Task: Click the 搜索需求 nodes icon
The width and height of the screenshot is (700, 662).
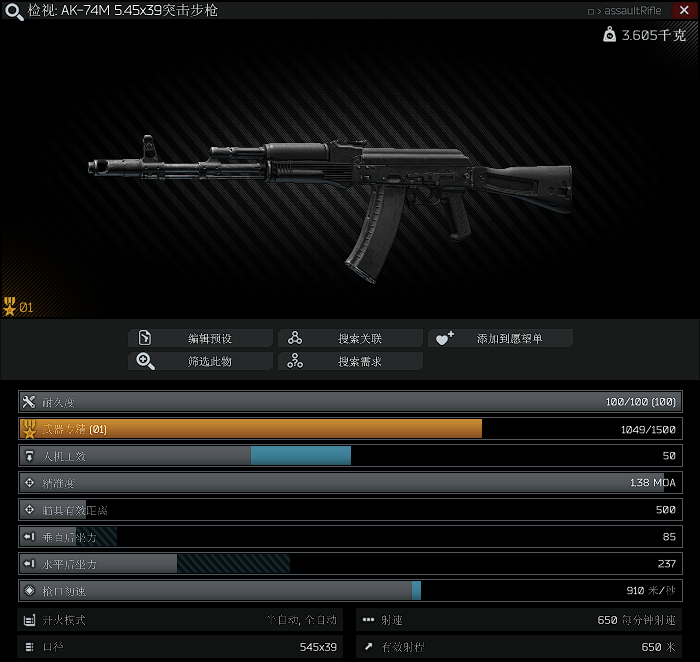Action: tap(295, 361)
